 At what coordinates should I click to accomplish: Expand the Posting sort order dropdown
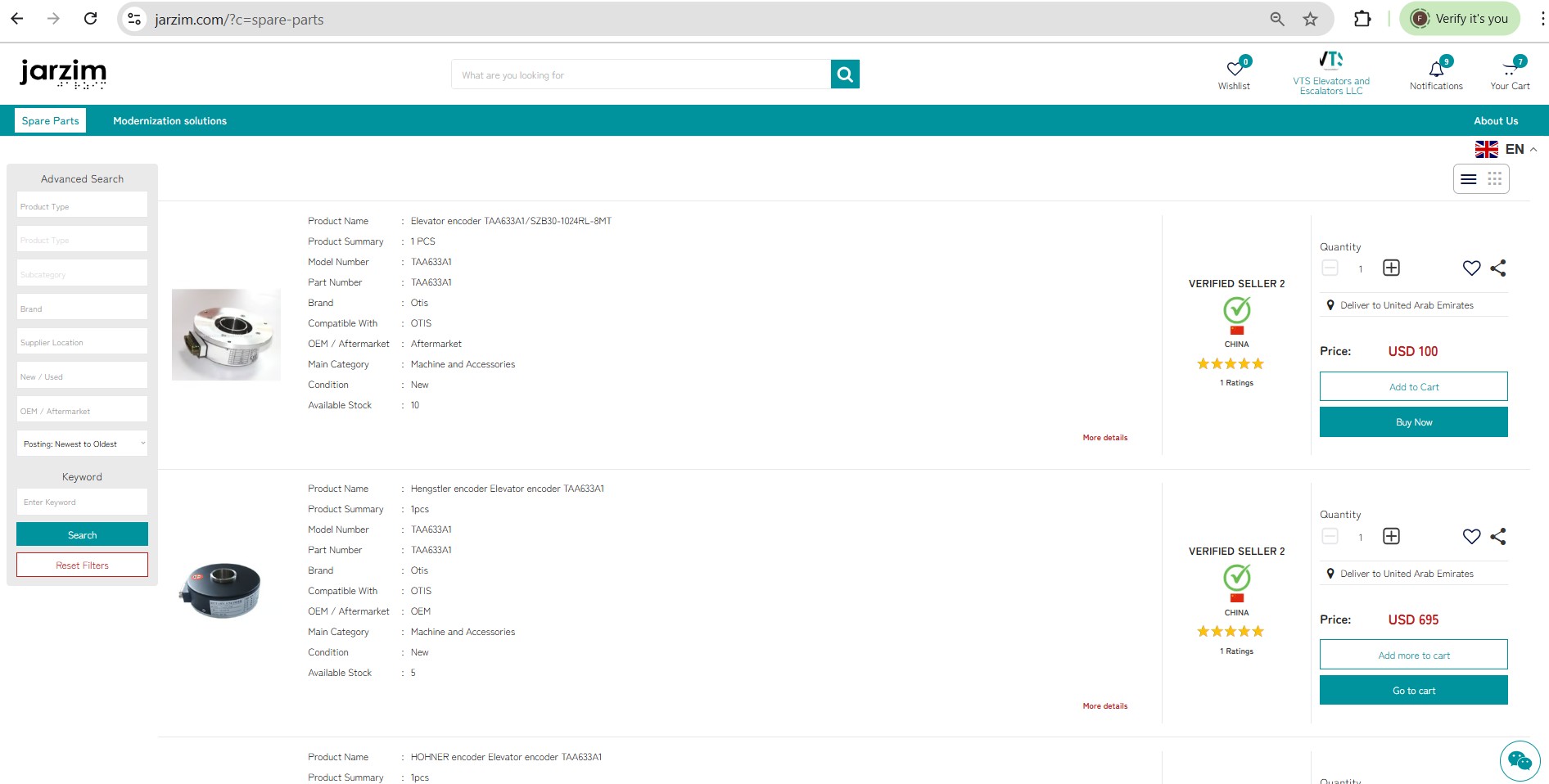tap(82, 444)
